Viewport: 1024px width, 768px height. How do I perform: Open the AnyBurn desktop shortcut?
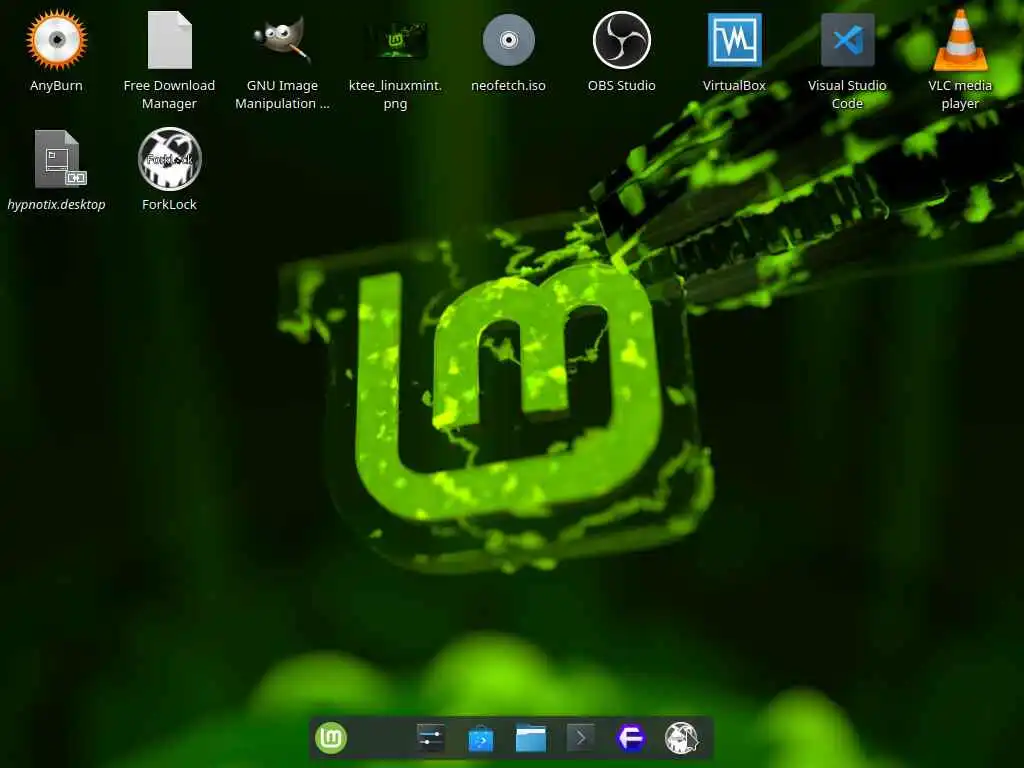[x=57, y=40]
